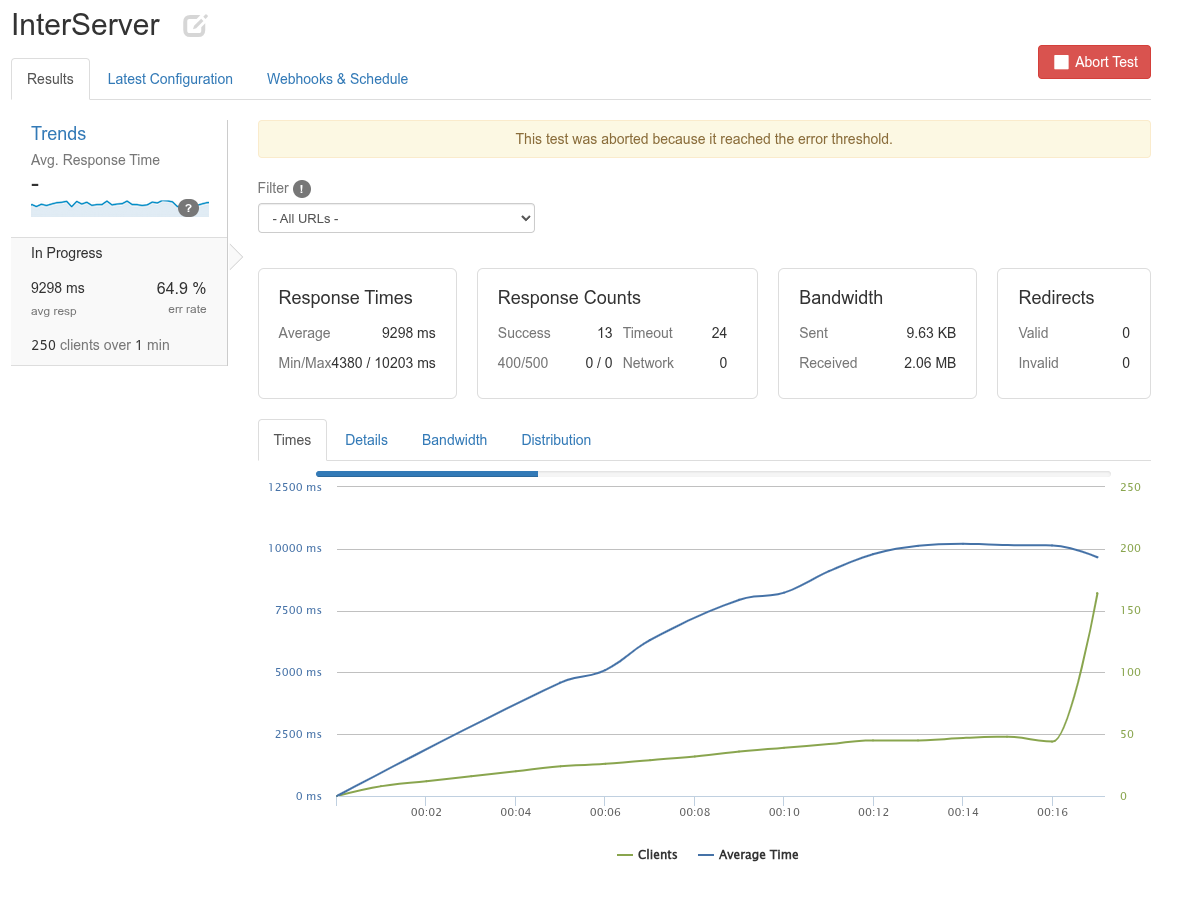Viewport: 1194px width, 897px height.
Task: Open the Bandwidth chart tab
Action: 454,440
